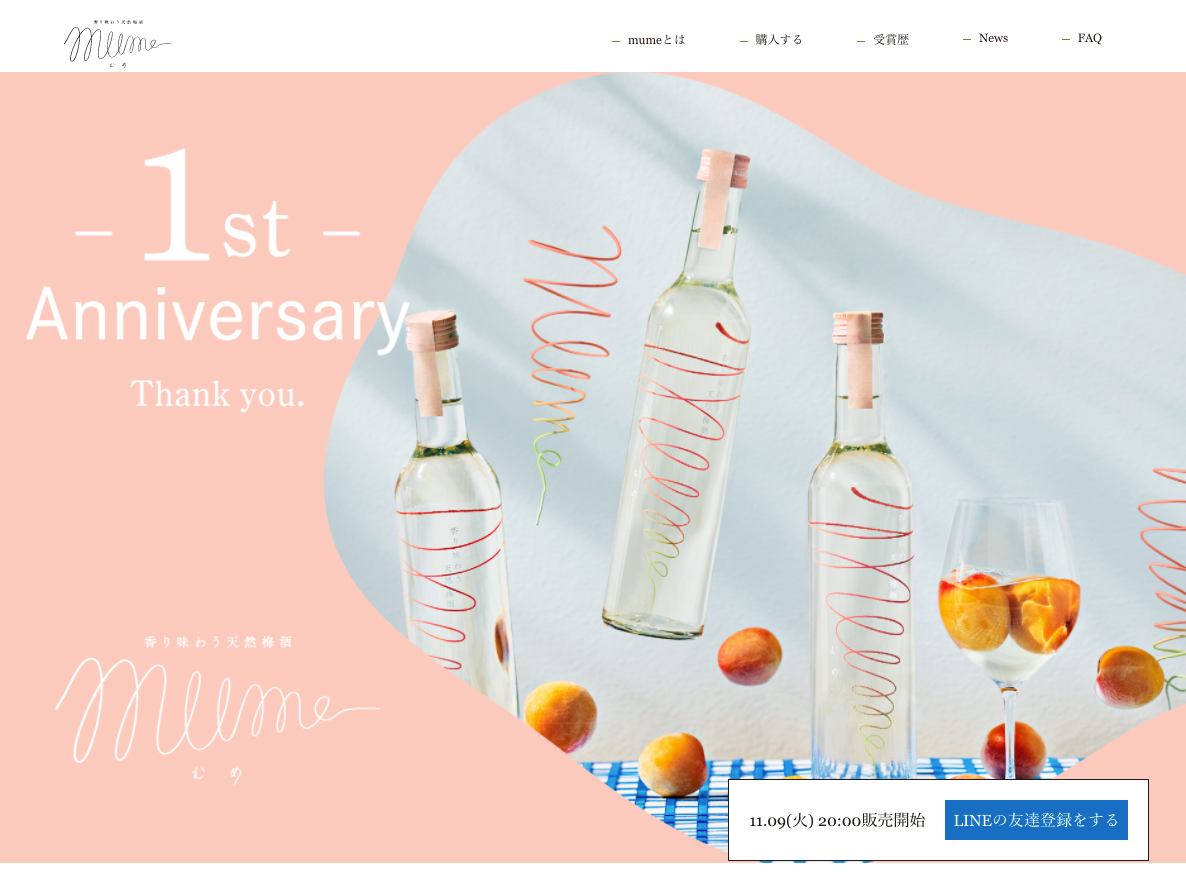Click the 香り味わう天然梅酒 tagline above the hero logo
Image resolution: width=1186 pixels, height=891 pixels.
click(x=218, y=642)
